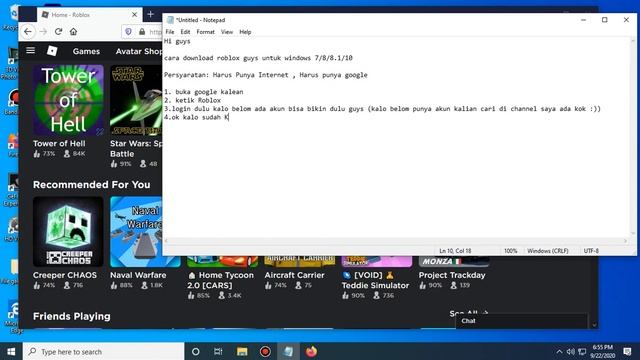Switch to Firefox taskbar icon
640x360 pixels.
[x=311, y=351]
